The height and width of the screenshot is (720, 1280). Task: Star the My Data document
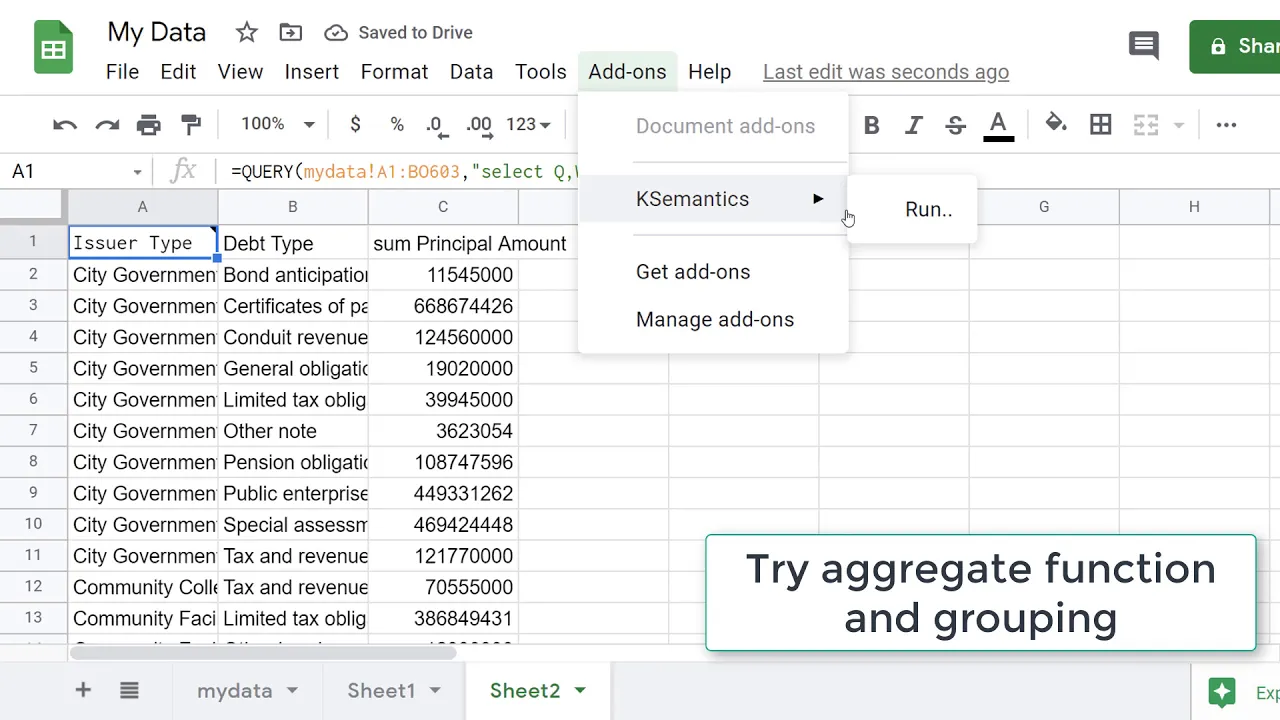point(246,33)
